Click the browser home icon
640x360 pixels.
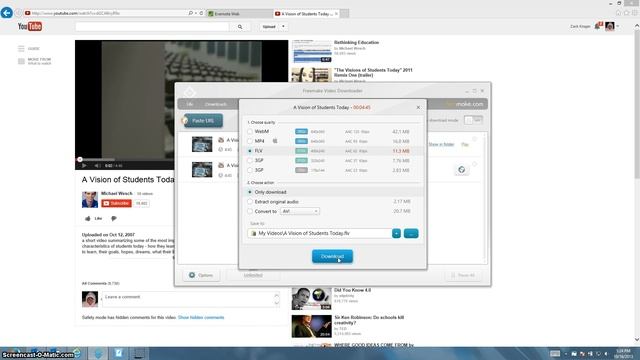[618, 13]
